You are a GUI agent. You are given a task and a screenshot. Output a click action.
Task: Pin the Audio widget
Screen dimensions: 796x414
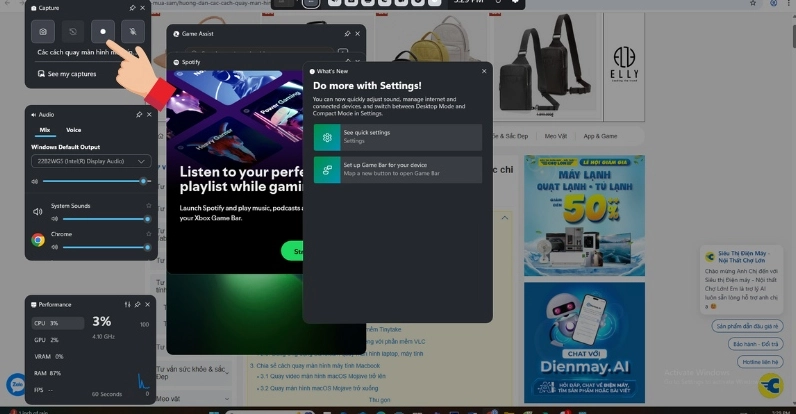(139, 115)
